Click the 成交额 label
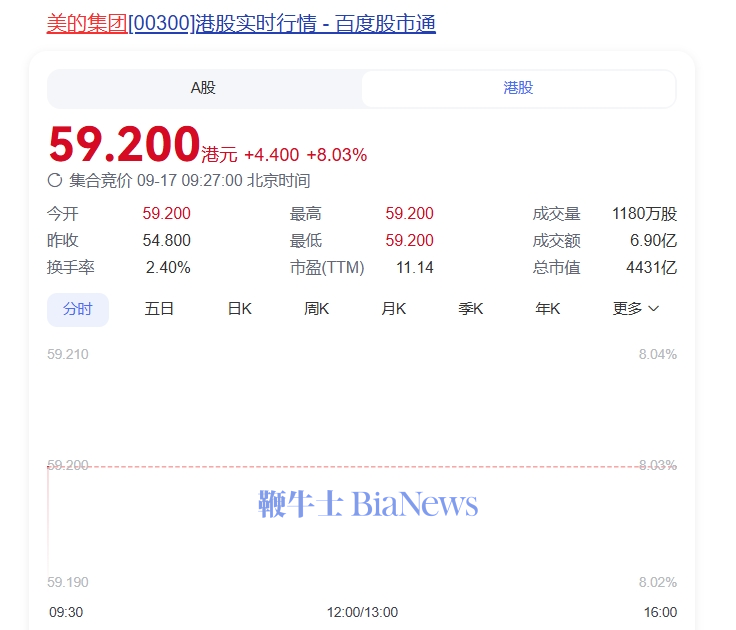736x630 pixels. click(556, 240)
